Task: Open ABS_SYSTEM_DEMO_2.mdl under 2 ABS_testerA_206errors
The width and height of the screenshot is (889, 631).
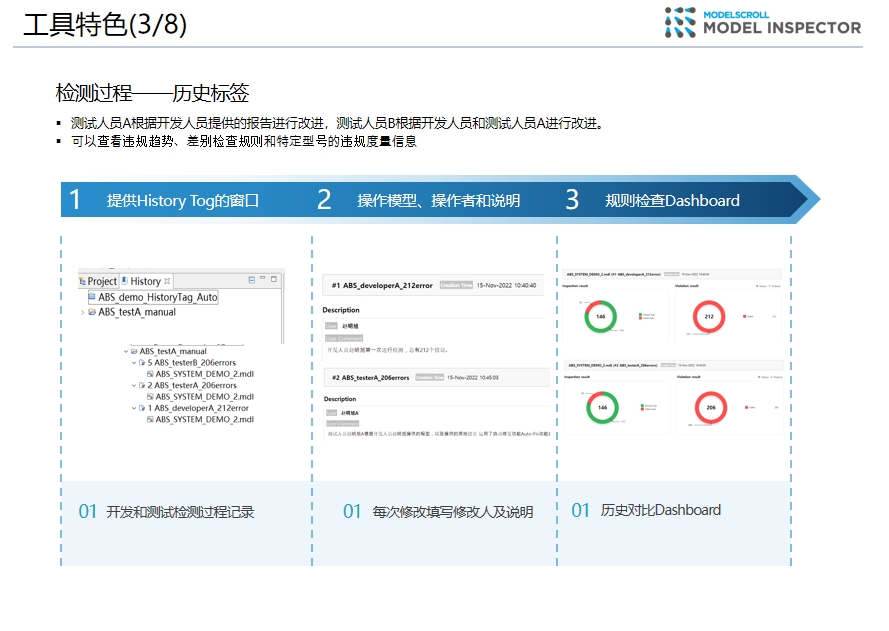Action: [205, 397]
